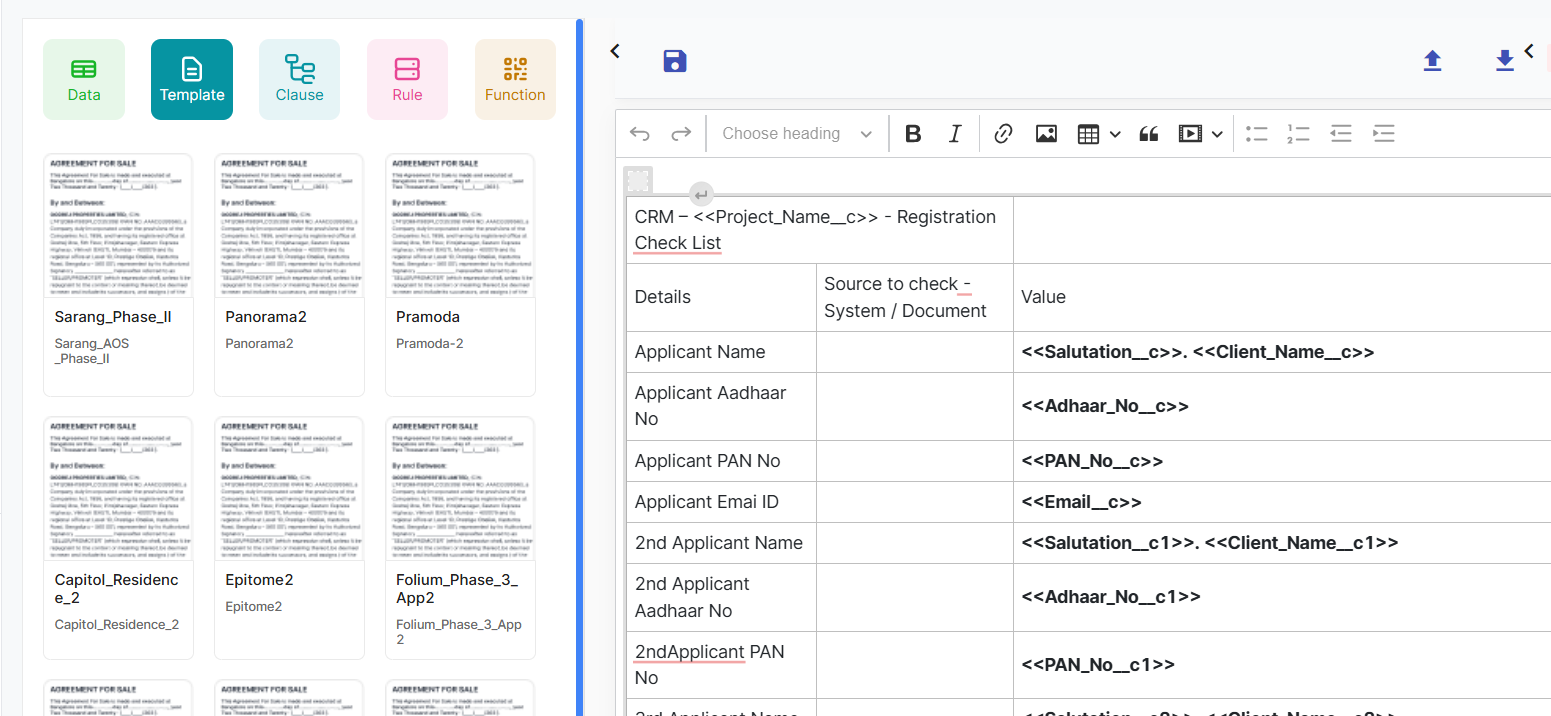Click the save floppy disk icon
This screenshot has height=716, width=1551.
coord(675,61)
